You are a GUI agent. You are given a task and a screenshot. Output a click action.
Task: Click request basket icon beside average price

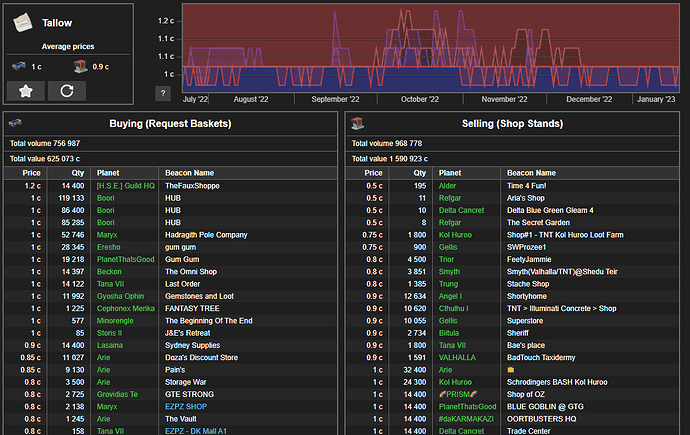(20, 66)
